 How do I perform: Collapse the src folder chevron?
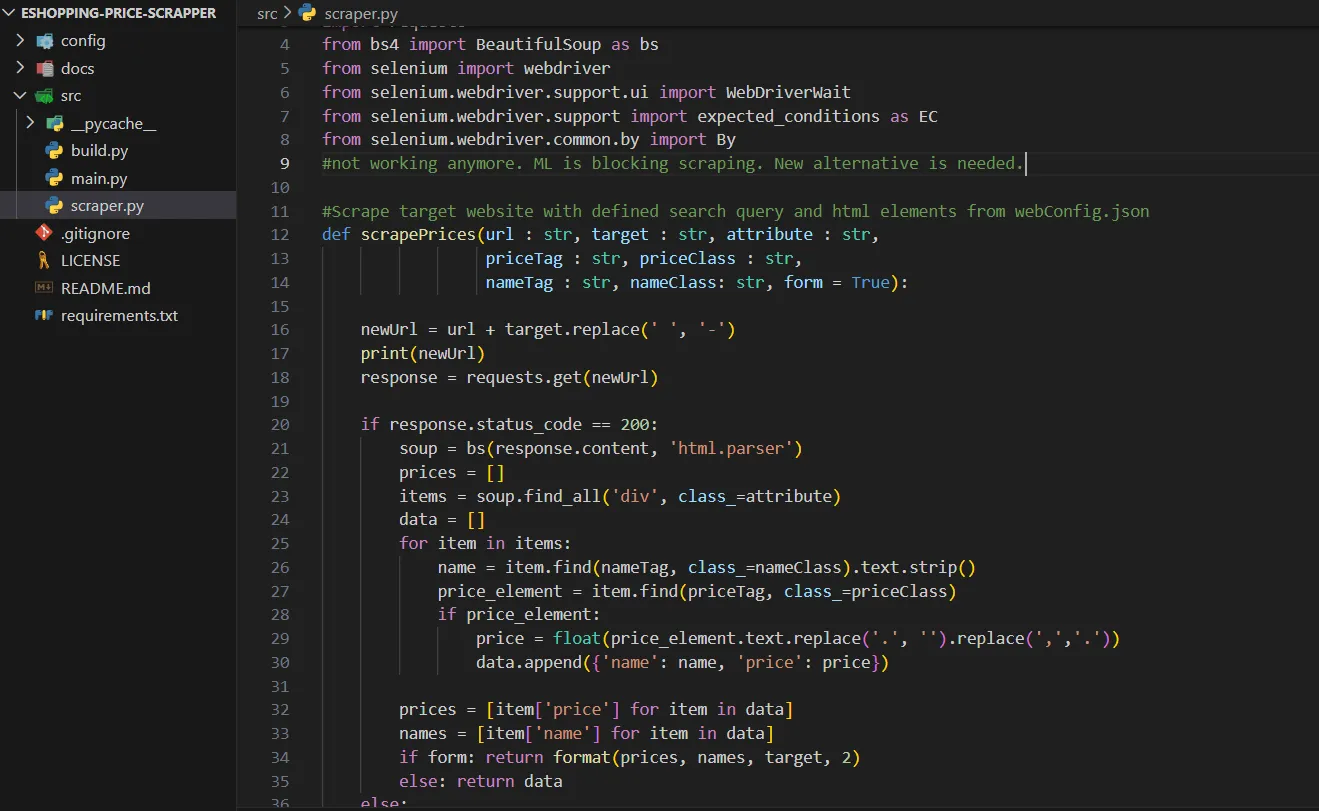[x=20, y=96]
